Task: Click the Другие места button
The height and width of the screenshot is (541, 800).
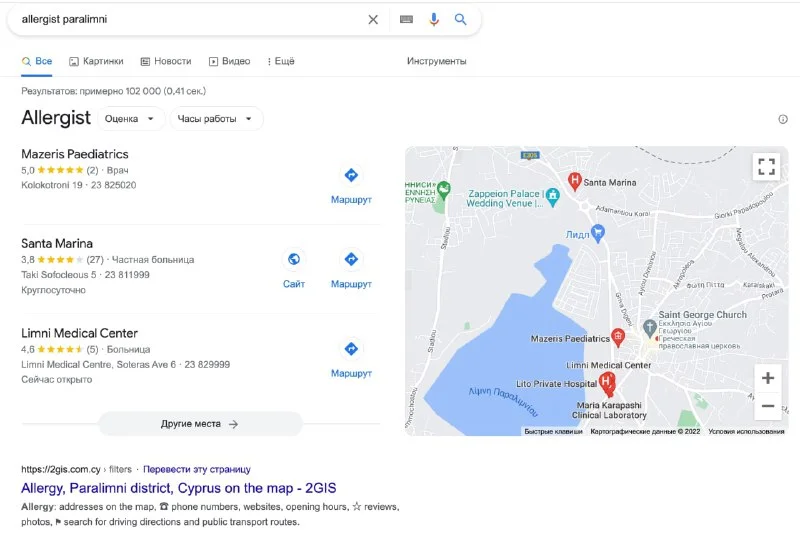Action: (200, 424)
